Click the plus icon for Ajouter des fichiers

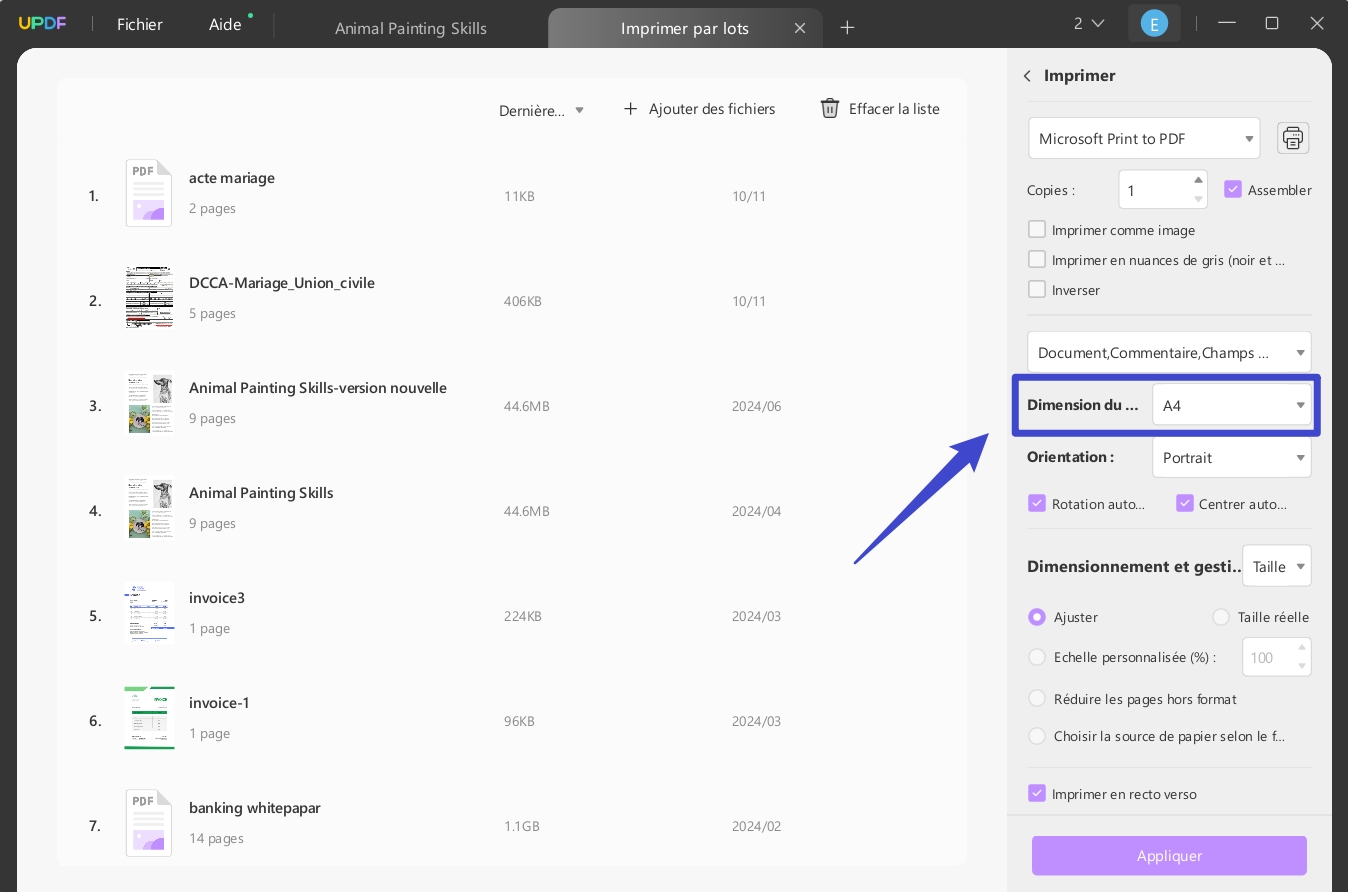pyautogui.click(x=630, y=108)
